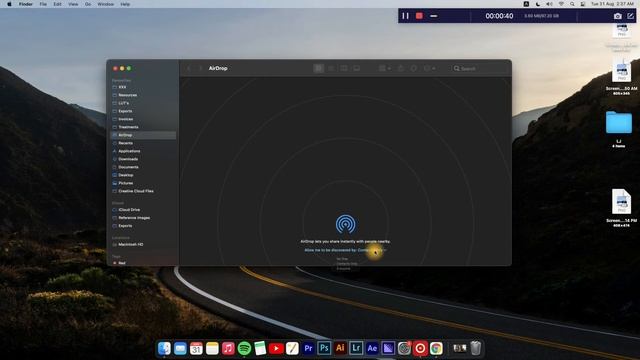
Task: Click the blue AirDrop radar icon
Action: pos(345,224)
